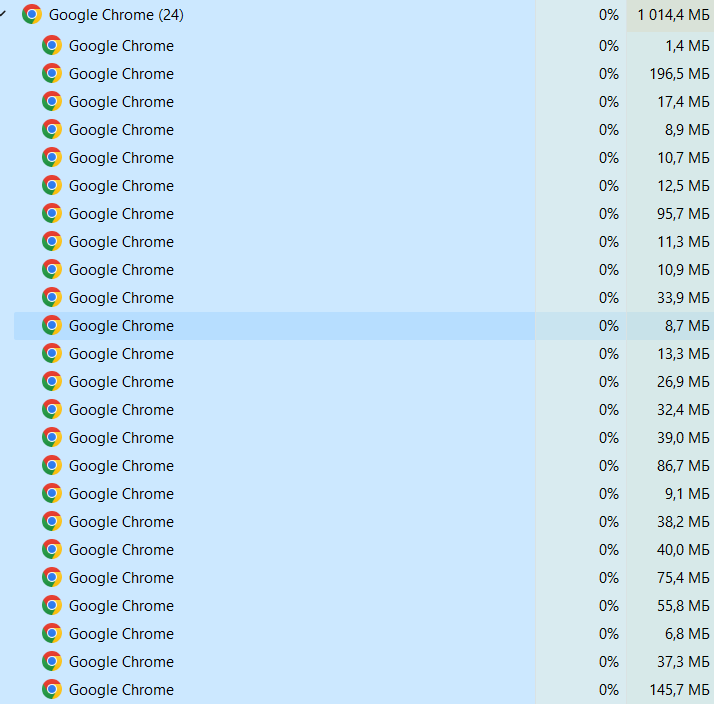Image resolution: width=714 pixels, height=704 pixels.
Task: Click the Chrome icon in the 37,3 МБ row
Action: click(x=52, y=662)
